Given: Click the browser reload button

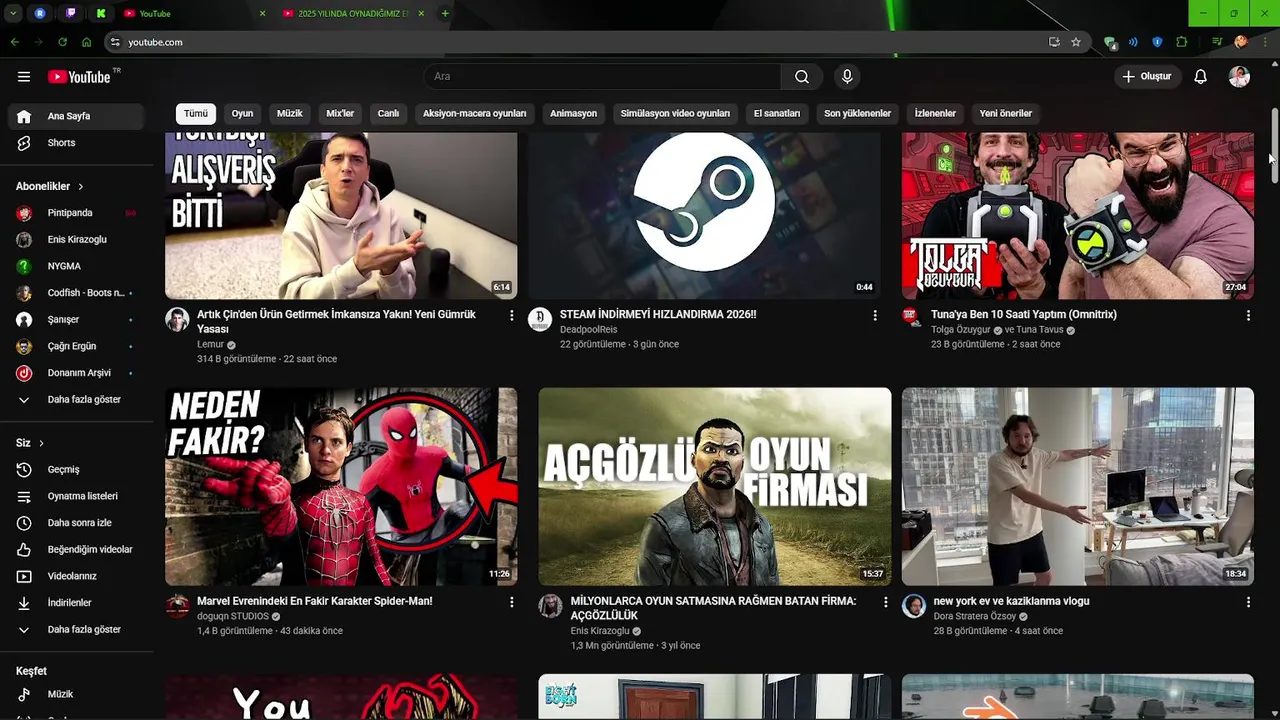Looking at the screenshot, I should tap(63, 42).
